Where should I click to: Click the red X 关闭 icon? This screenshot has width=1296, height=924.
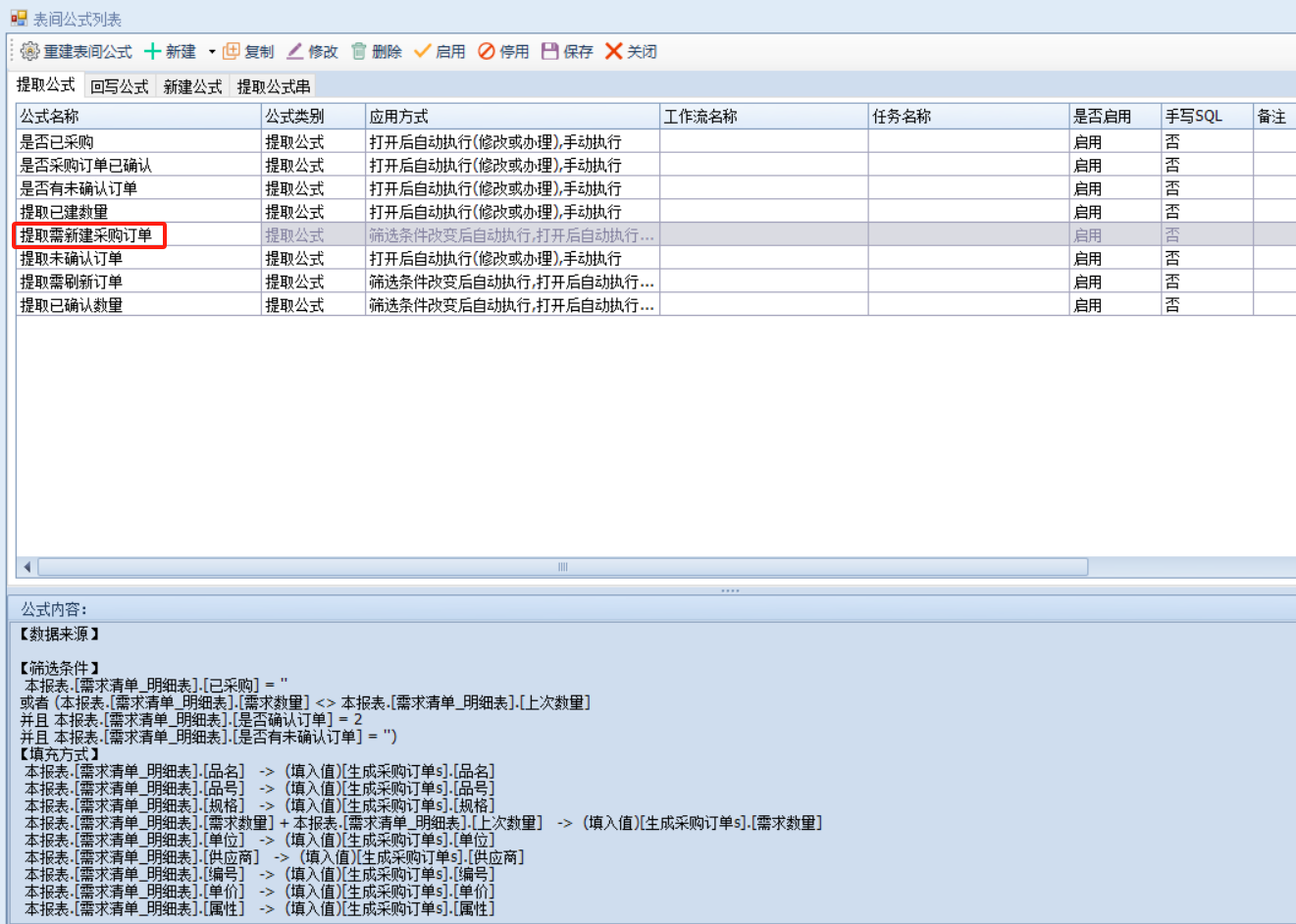[x=614, y=51]
